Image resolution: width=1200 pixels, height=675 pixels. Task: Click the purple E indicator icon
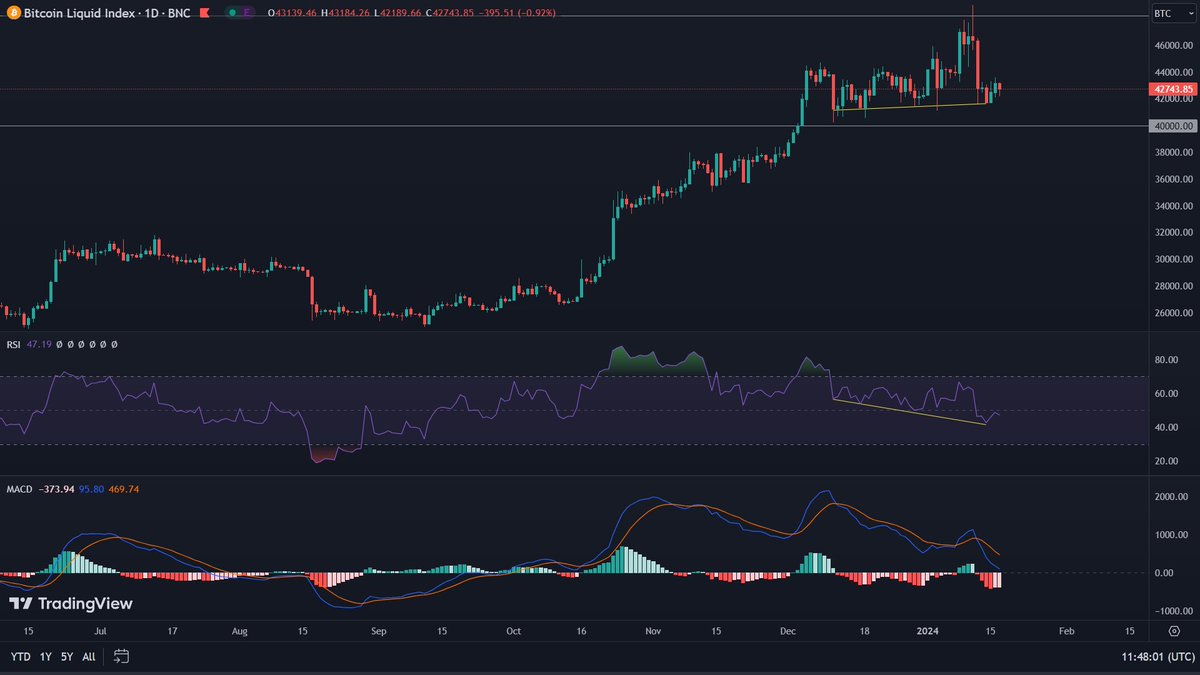(x=247, y=13)
